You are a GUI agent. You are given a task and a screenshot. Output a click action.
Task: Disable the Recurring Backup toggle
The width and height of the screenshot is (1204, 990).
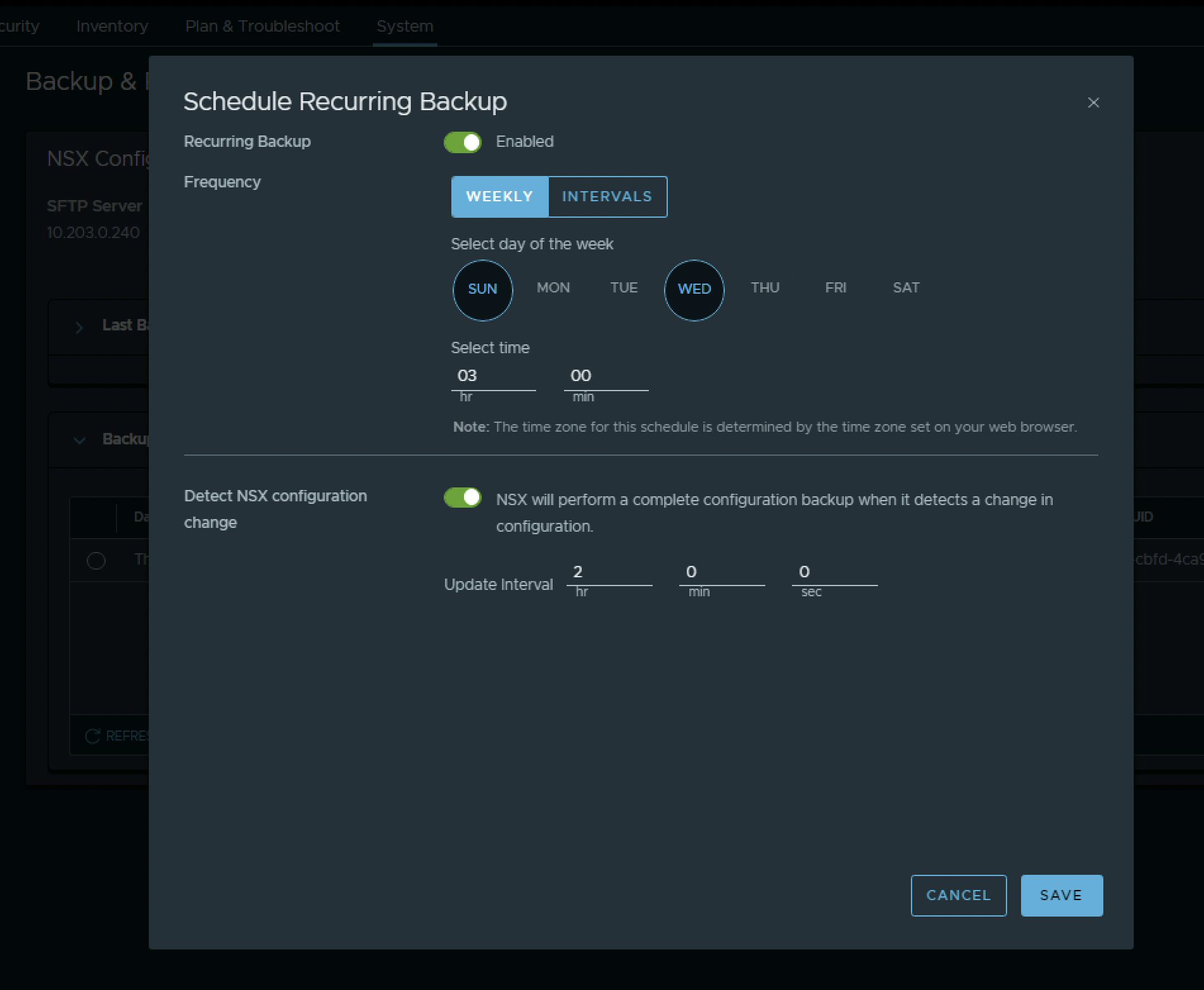pyautogui.click(x=462, y=142)
